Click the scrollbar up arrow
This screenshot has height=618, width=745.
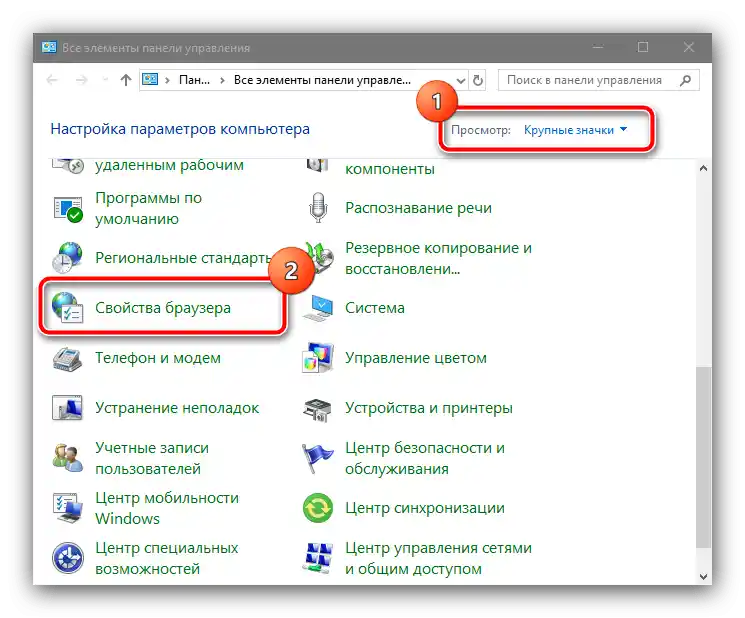[x=703, y=168]
